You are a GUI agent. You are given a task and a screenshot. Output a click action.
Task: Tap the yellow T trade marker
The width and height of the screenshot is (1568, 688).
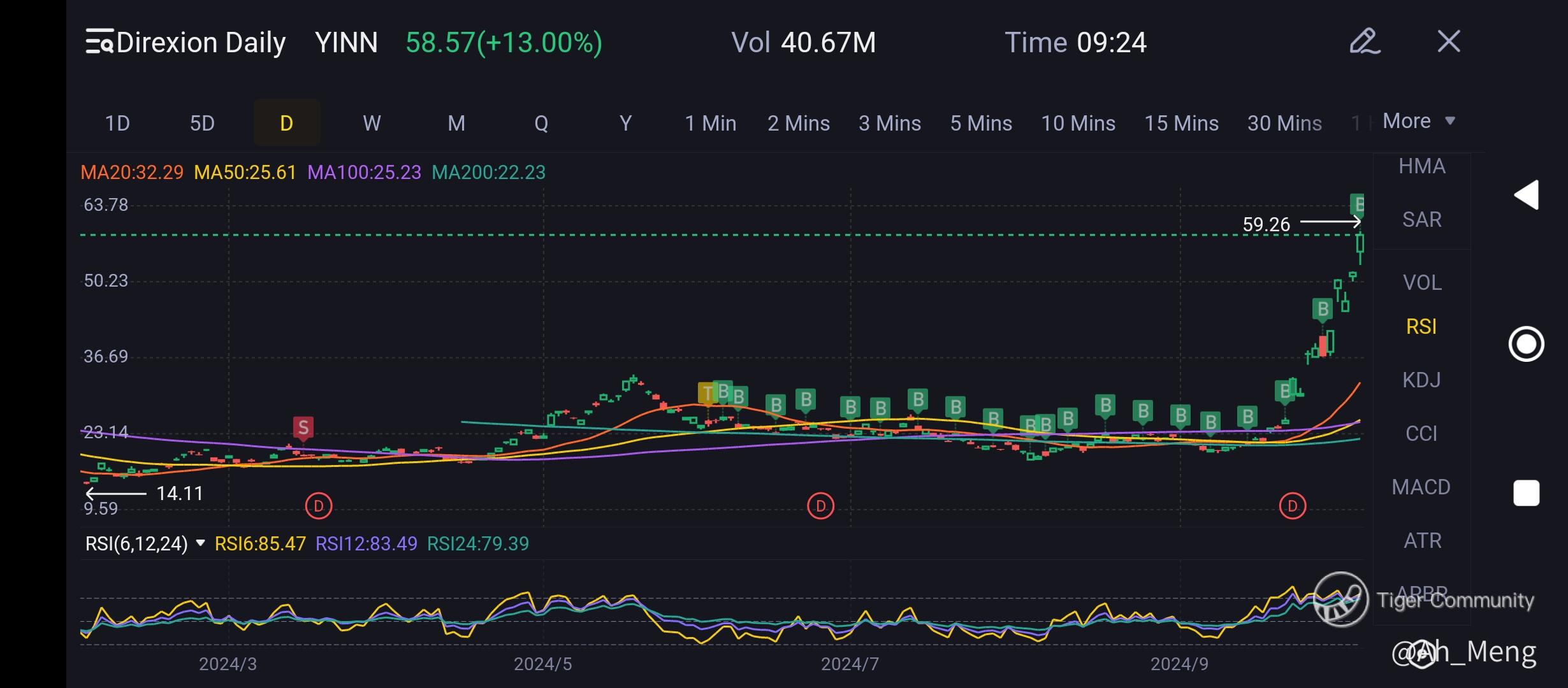[x=706, y=394]
